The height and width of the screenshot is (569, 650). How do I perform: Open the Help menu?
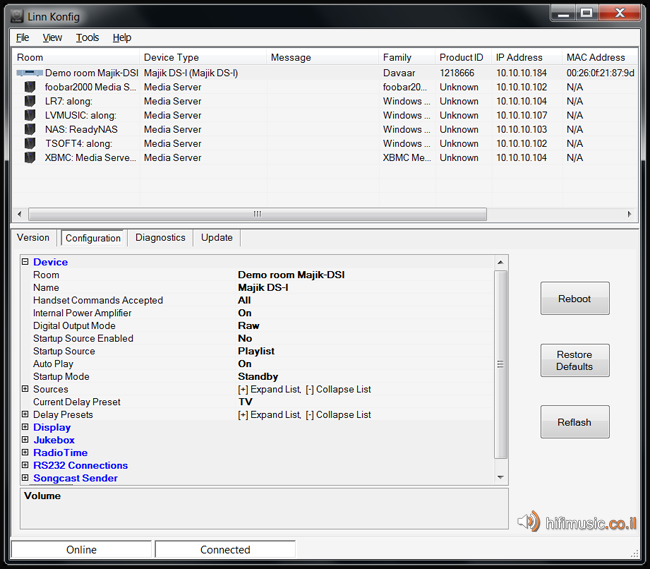[x=122, y=38]
